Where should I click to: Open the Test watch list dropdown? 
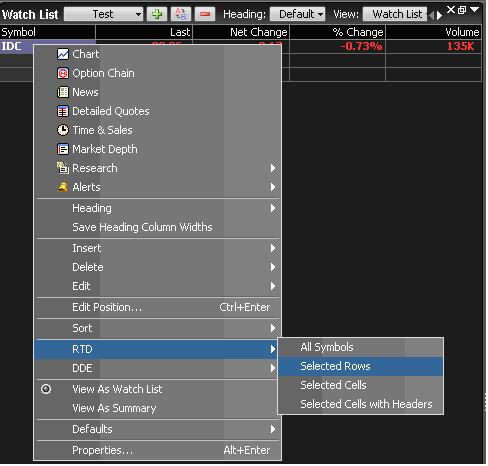(104, 14)
